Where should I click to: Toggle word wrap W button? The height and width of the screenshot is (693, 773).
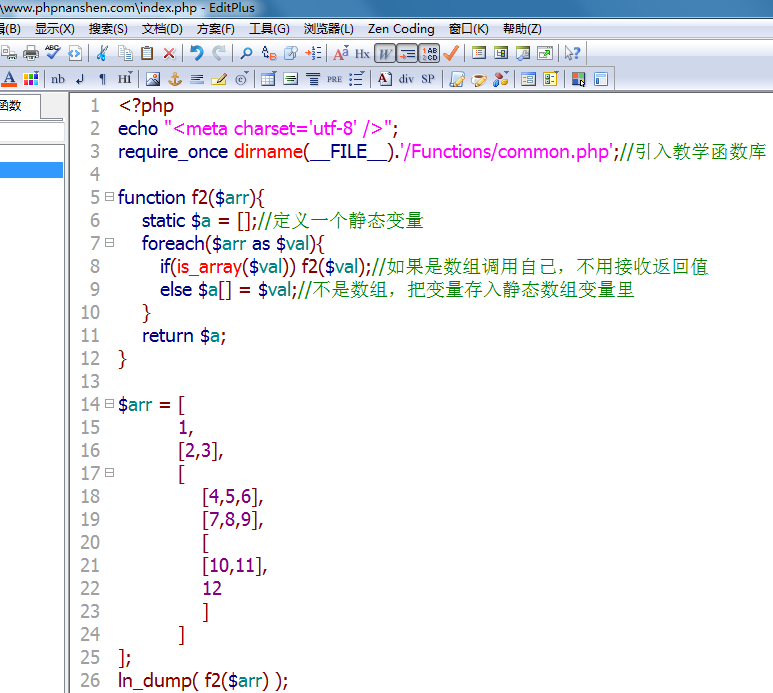pyautogui.click(x=385, y=53)
